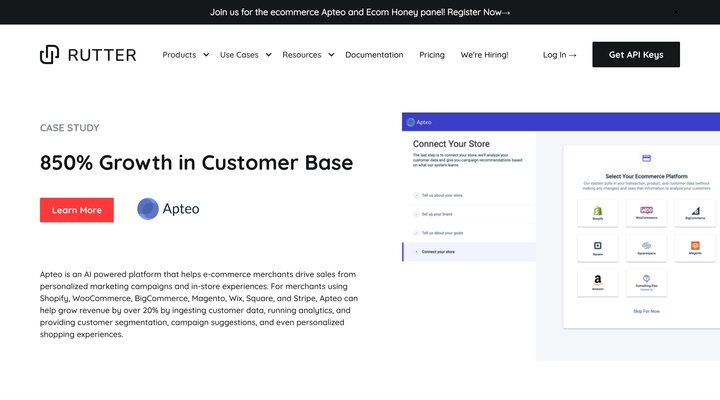The image size is (720, 400).
Task: Select the WooCommerce platform tile
Action: coord(646,212)
